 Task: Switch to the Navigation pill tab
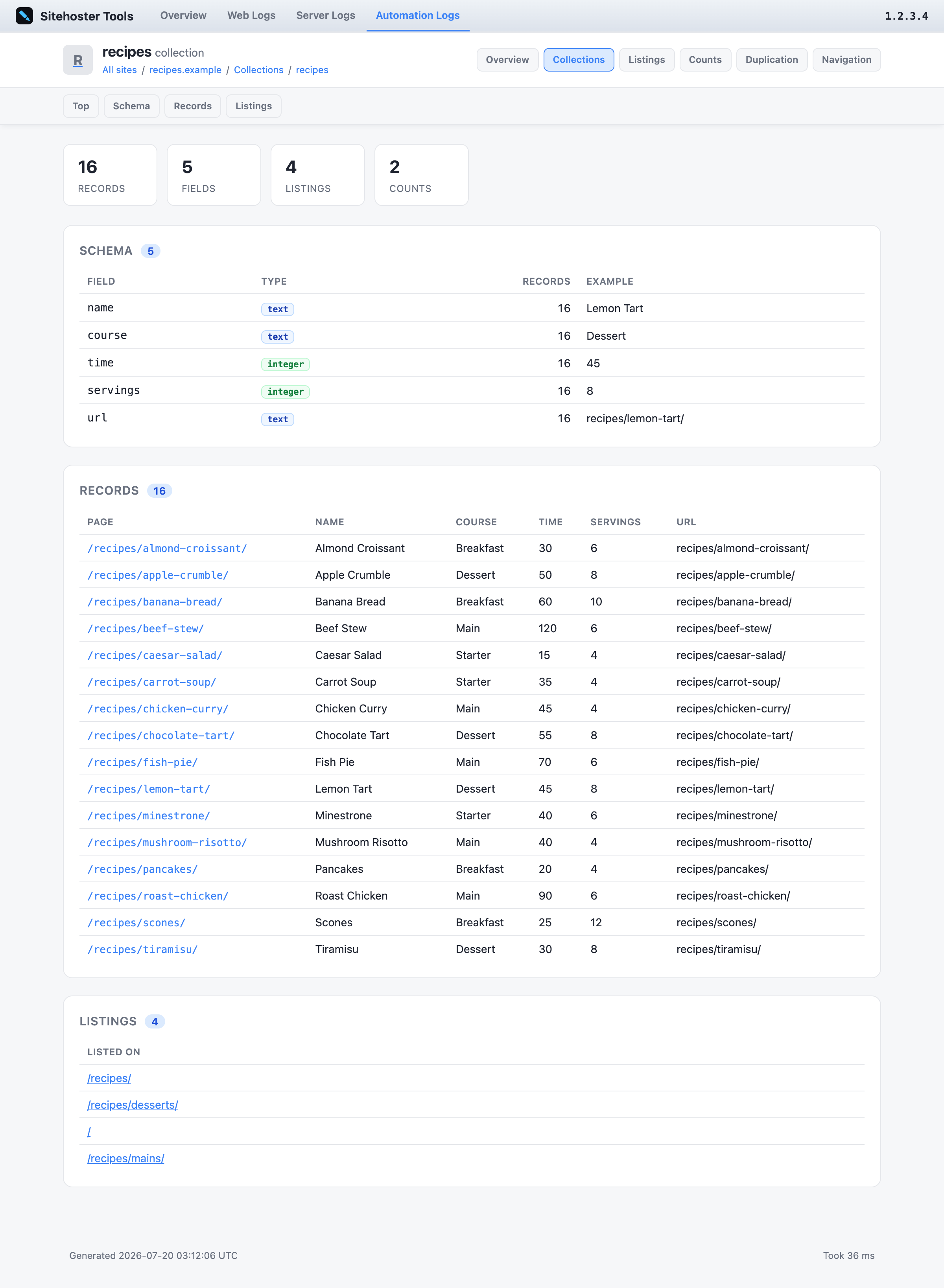[x=846, y=59]
